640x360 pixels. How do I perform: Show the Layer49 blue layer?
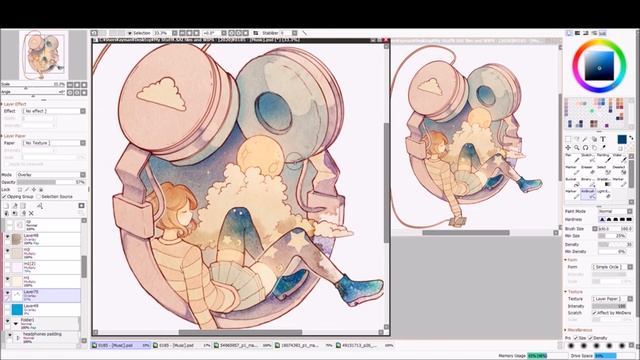click(x=7, y=307)
